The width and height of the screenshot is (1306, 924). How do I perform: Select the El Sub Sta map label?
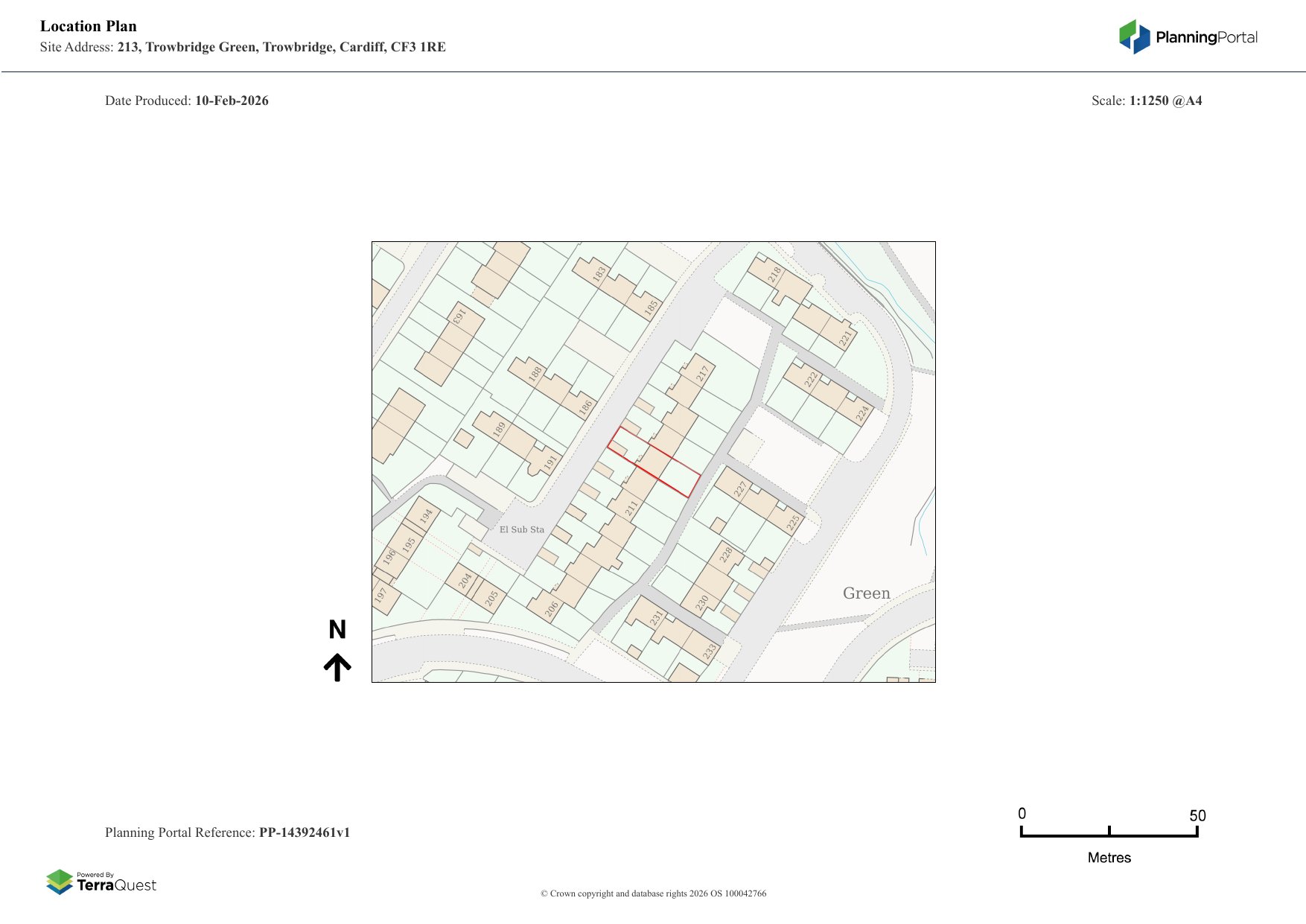(x=521, y=529)
